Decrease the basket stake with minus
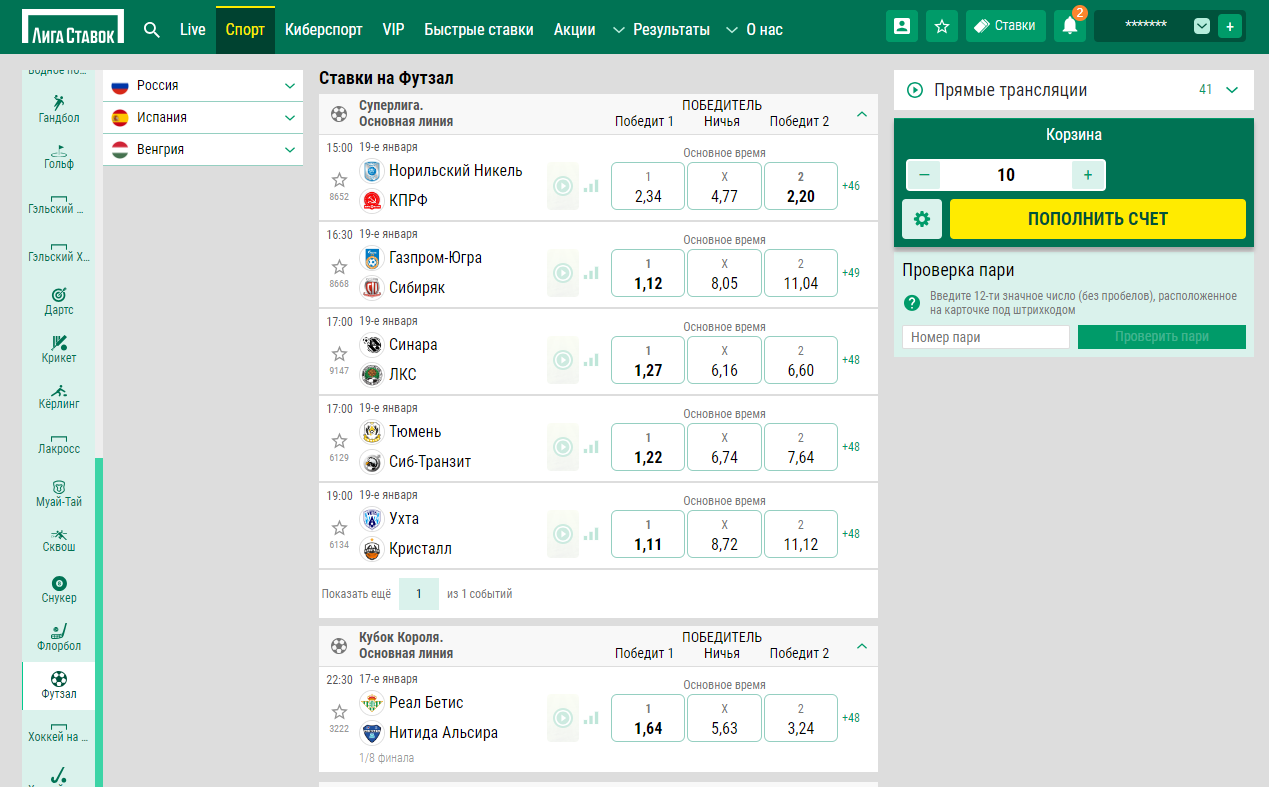 (x=924, y=175)
